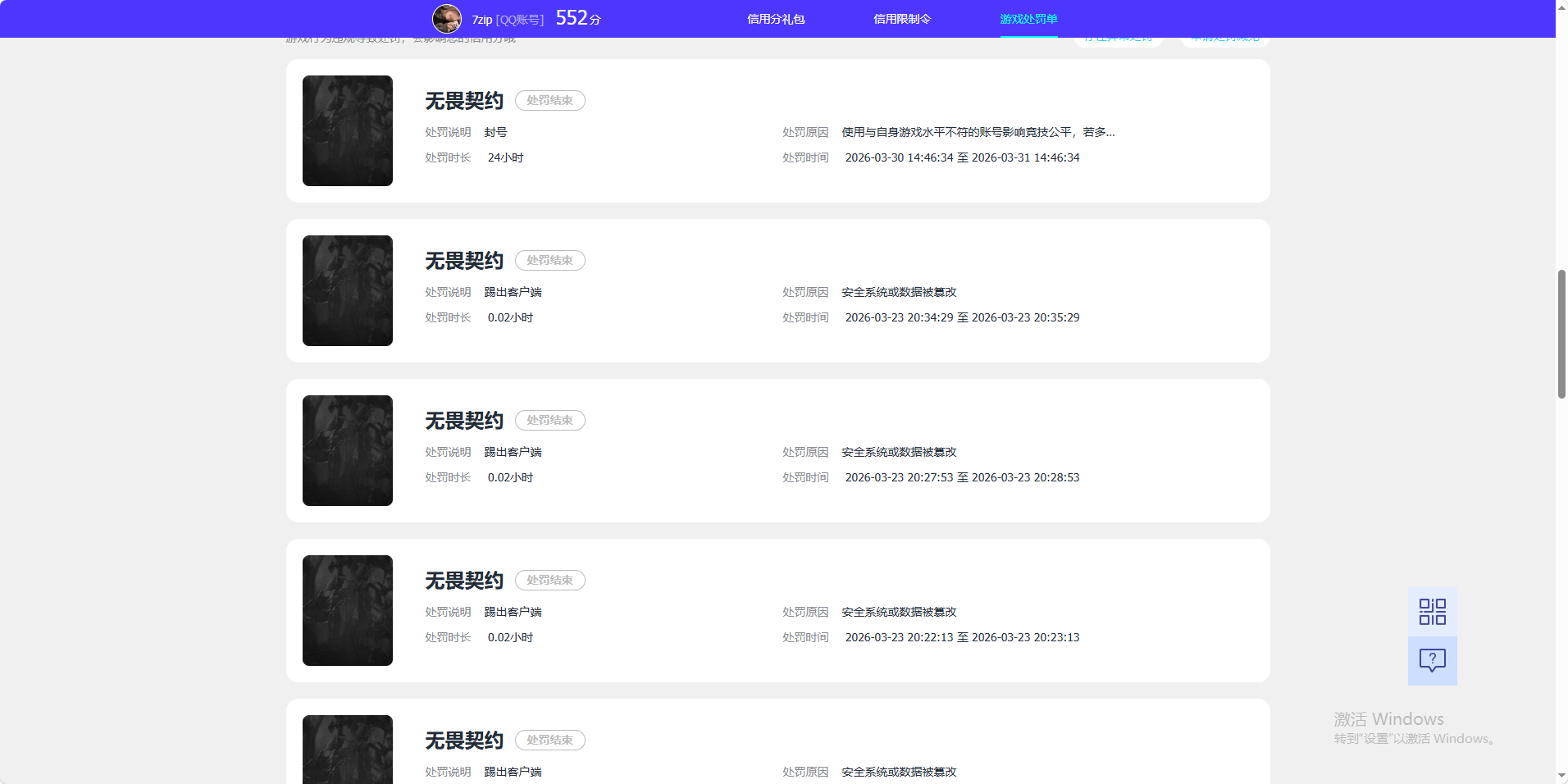The height and width of the screenshot is (784, 1568).
Task: Select 信用限制令 in the navigation bar
Action: click(x=902, y=18)
